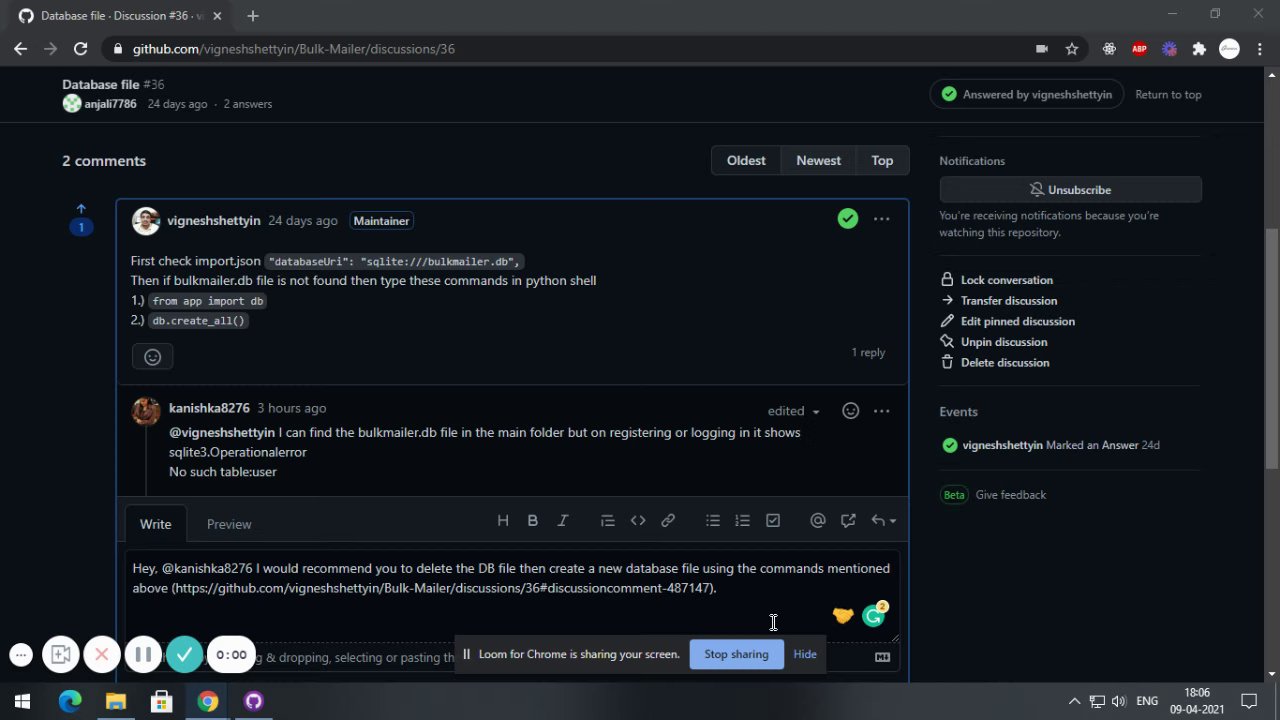Open Microsoft Edge from taskbar

coord(70,701)
